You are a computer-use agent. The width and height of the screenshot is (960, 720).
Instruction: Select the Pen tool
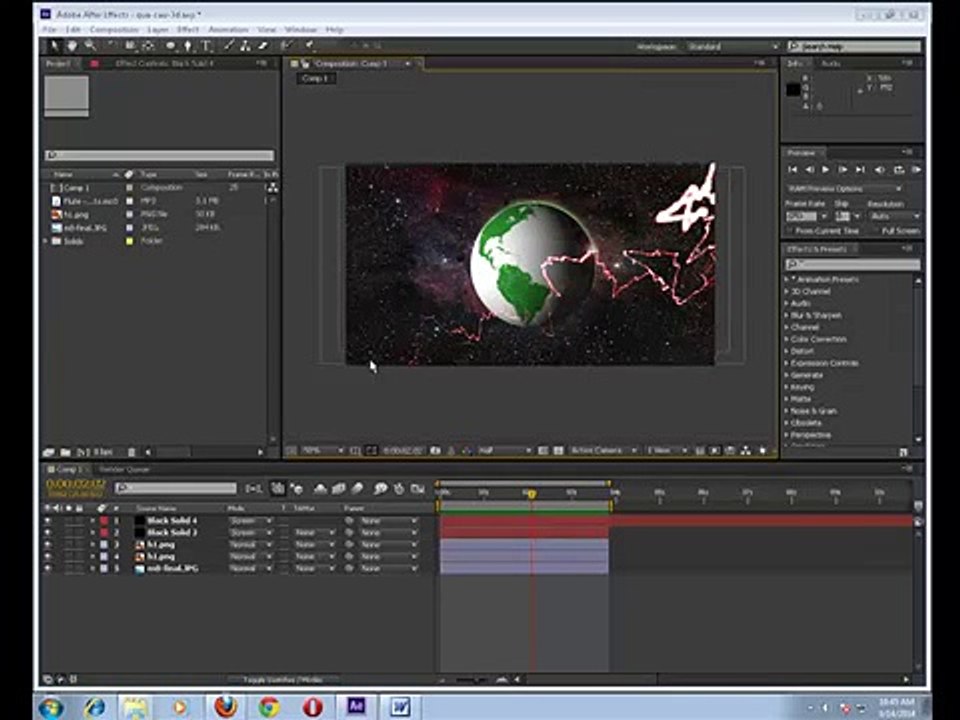(x=188, y=45)
